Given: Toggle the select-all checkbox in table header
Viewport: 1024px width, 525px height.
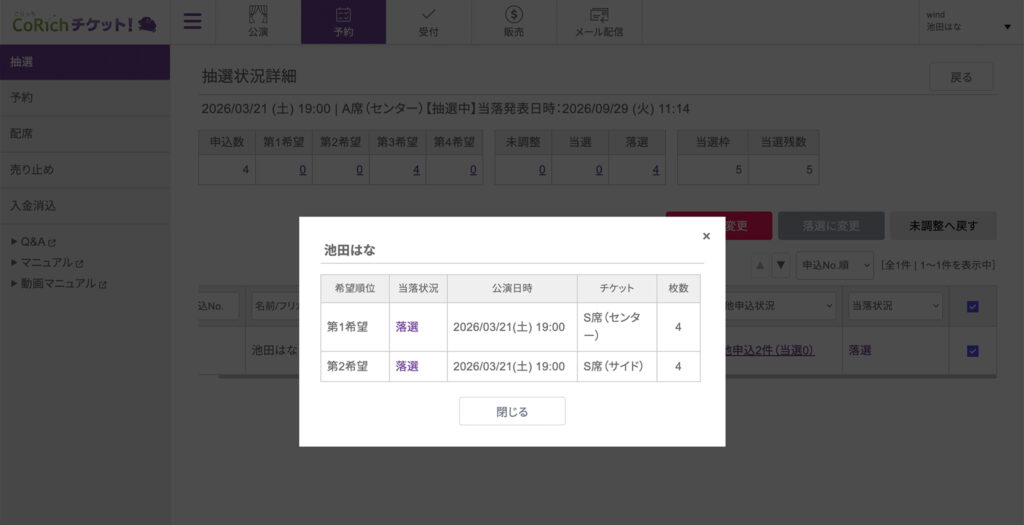Looking at the screenshot, I should coord(972,307).
